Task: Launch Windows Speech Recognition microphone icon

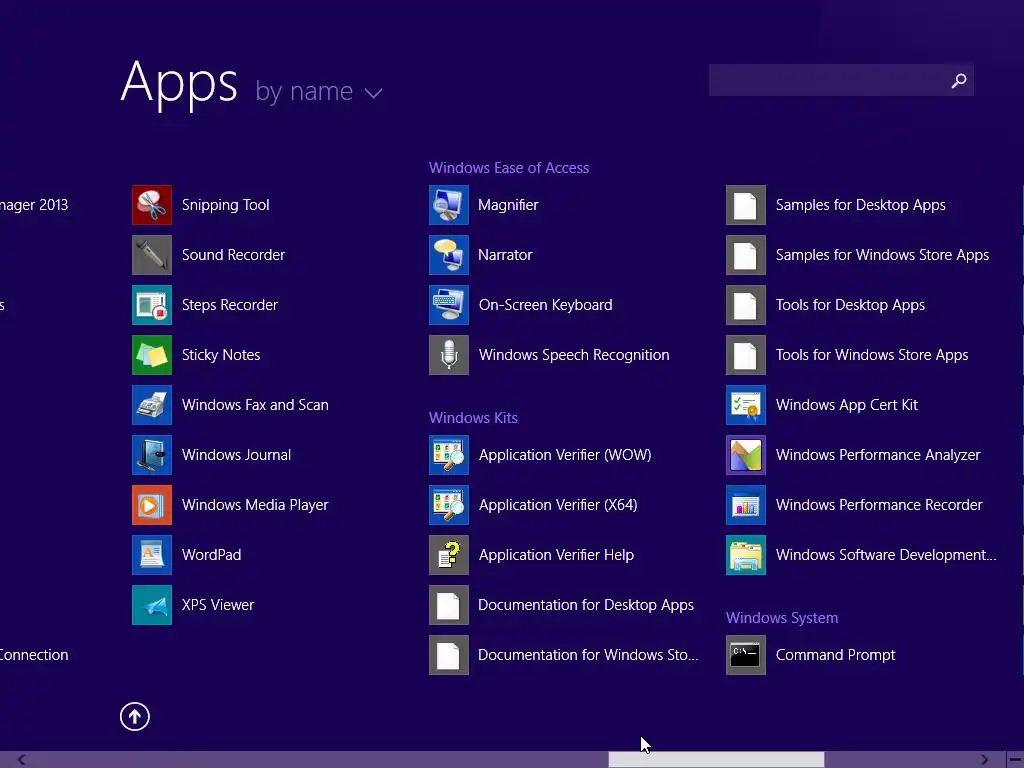Action: coord(449,355)
